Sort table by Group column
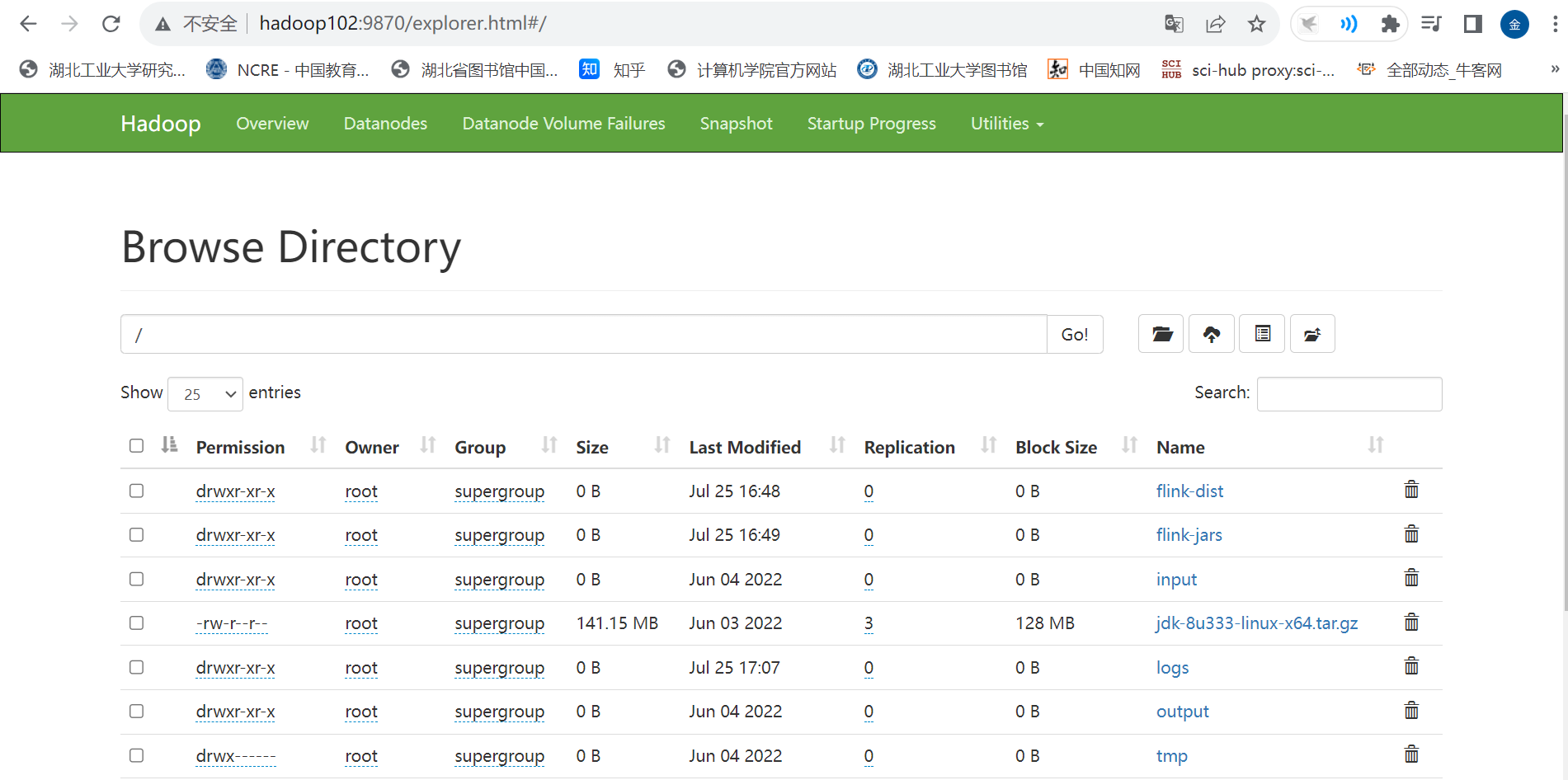Viewport: 1568px width, 780px height. coord(506,447)
